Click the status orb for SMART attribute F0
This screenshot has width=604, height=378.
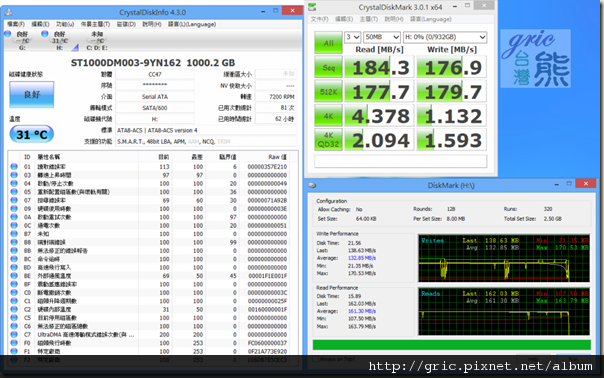[x=14, y=343]
